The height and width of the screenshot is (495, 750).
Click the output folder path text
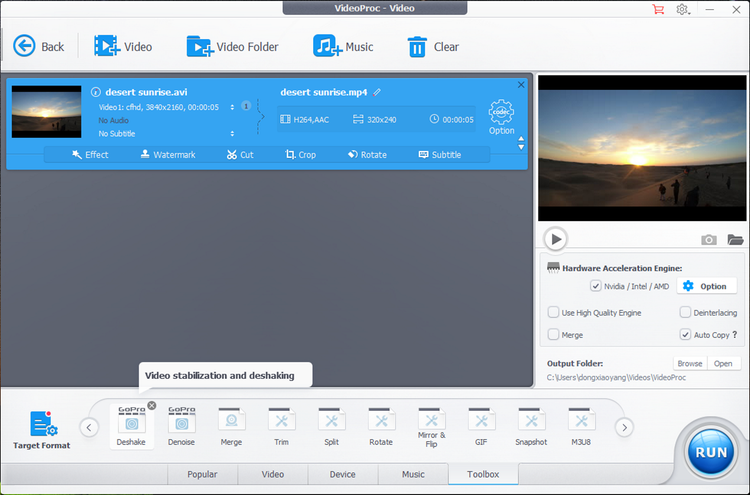tap(617, 377)
